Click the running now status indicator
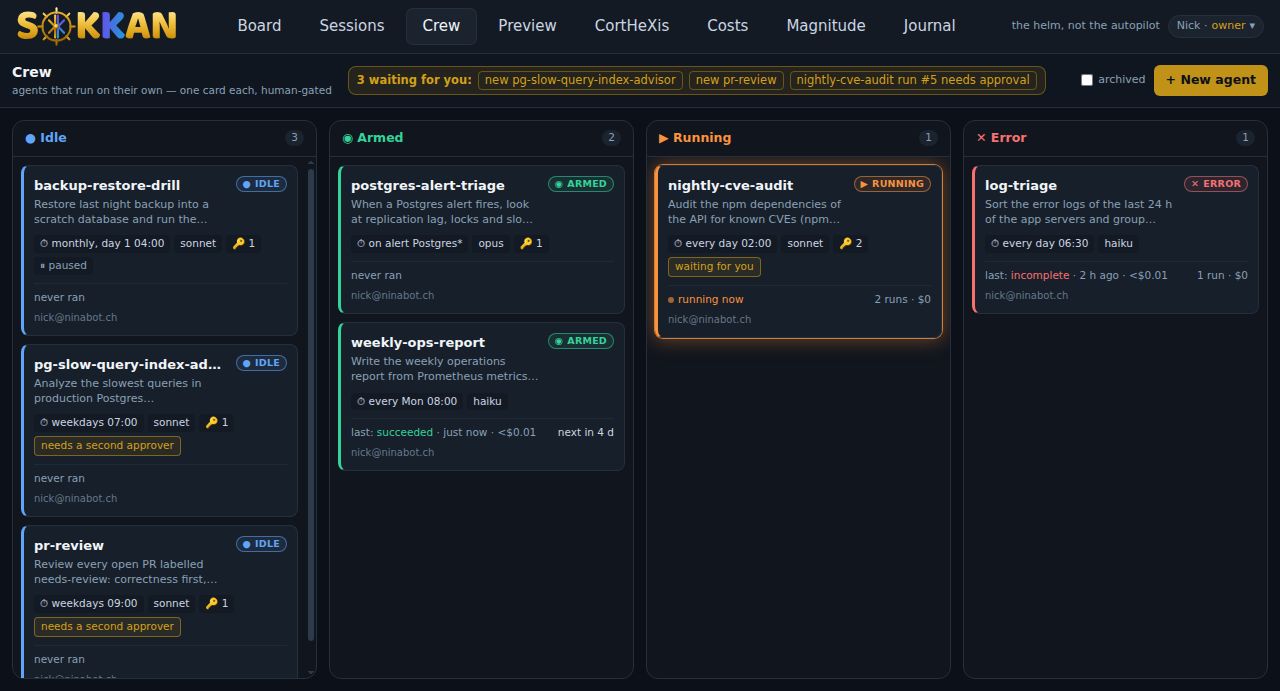Viewport: 1280px width, 691px height. [x=706, y=299]
